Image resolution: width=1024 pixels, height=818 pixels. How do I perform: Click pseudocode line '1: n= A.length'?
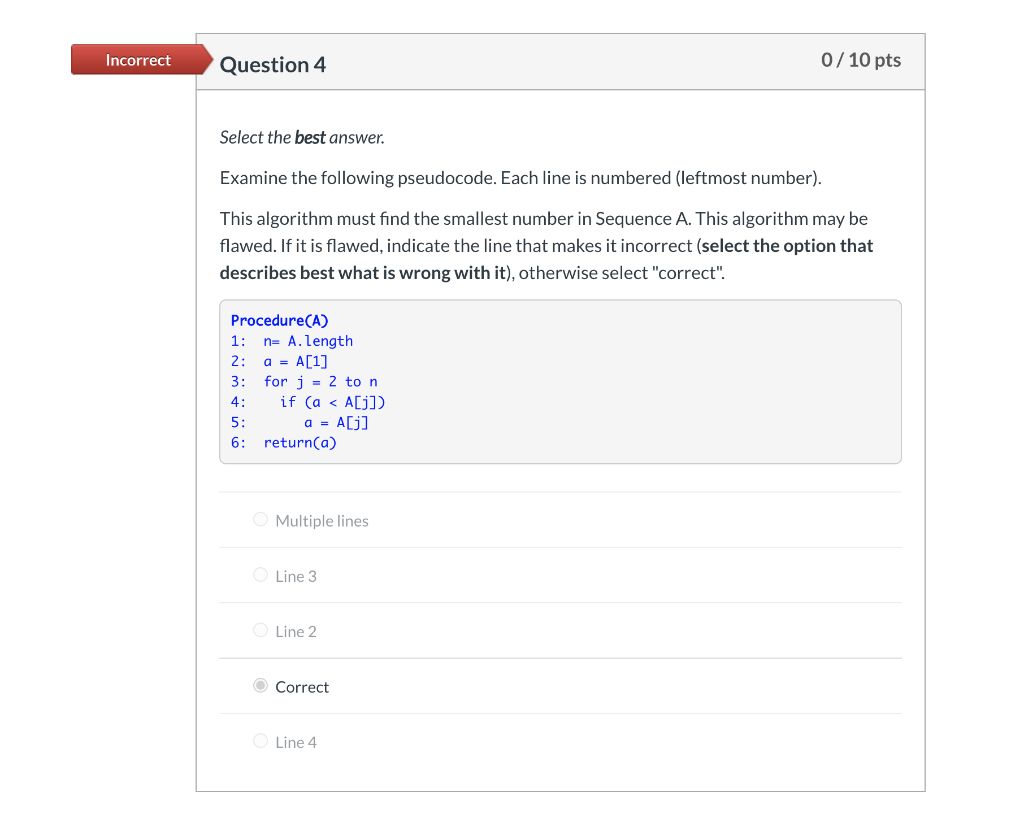coord(292,341)
